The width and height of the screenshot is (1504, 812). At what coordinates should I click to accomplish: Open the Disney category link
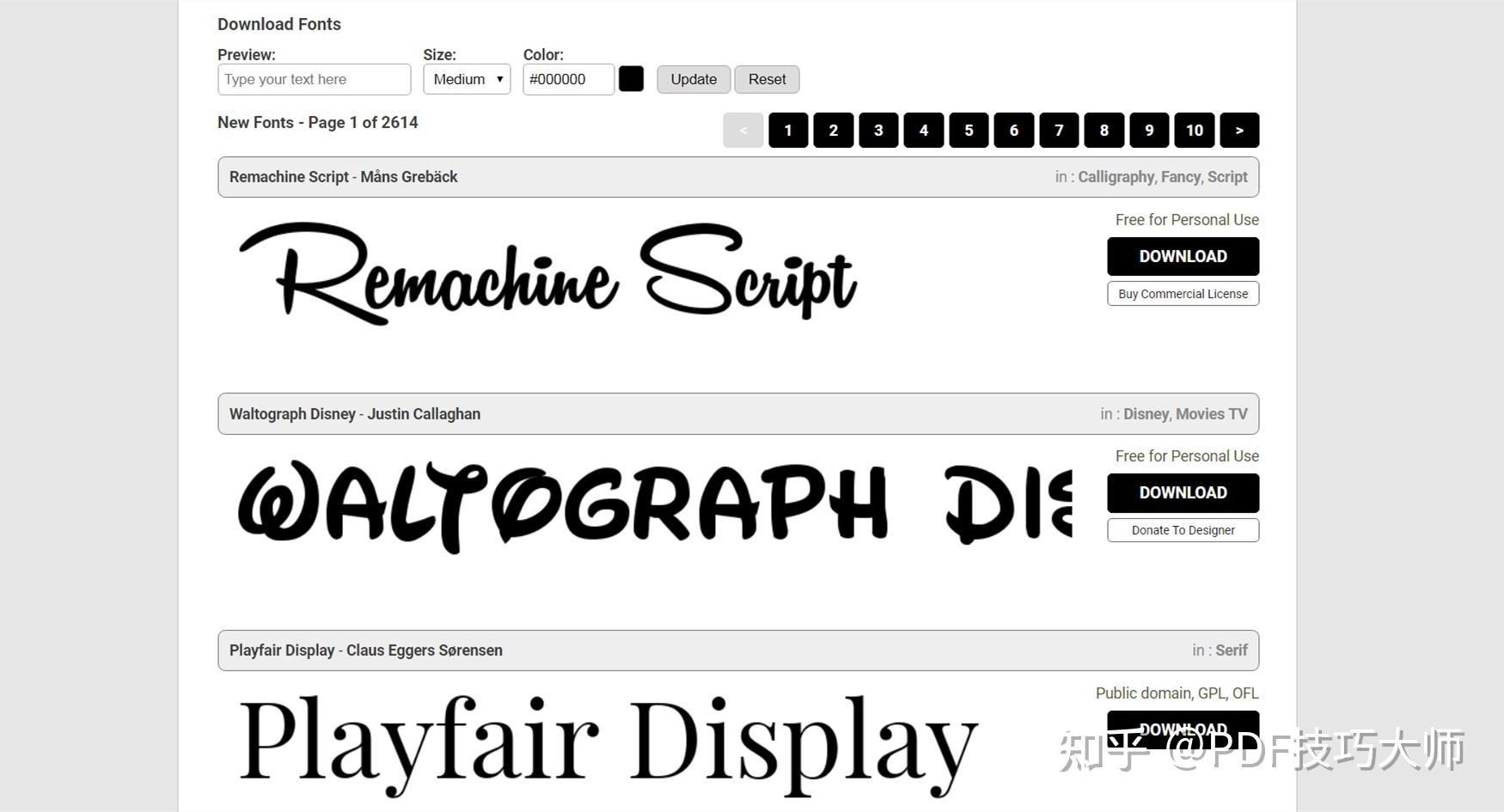click(x=1146, y=414)
